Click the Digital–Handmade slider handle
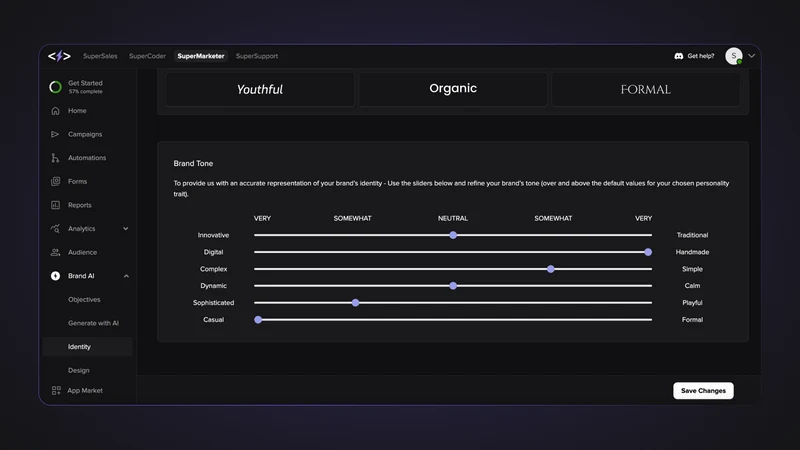800x450 pixels. tap(648, 252)
